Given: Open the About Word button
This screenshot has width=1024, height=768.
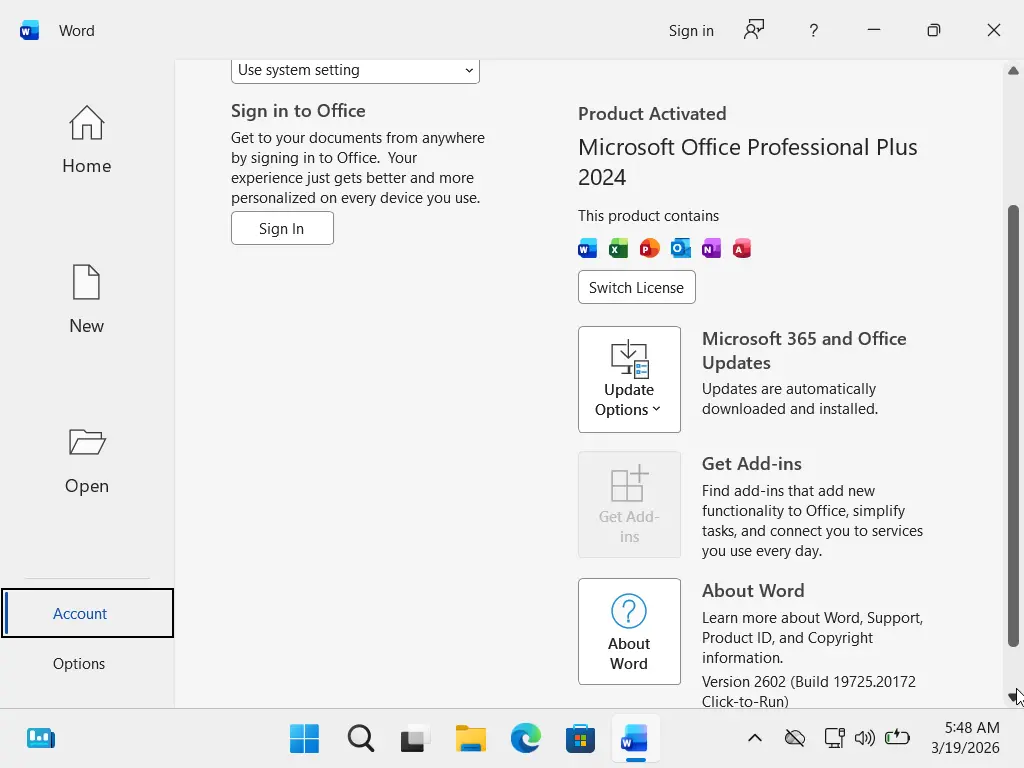Looking at the screenshot, I should click(x=630, y=632).
